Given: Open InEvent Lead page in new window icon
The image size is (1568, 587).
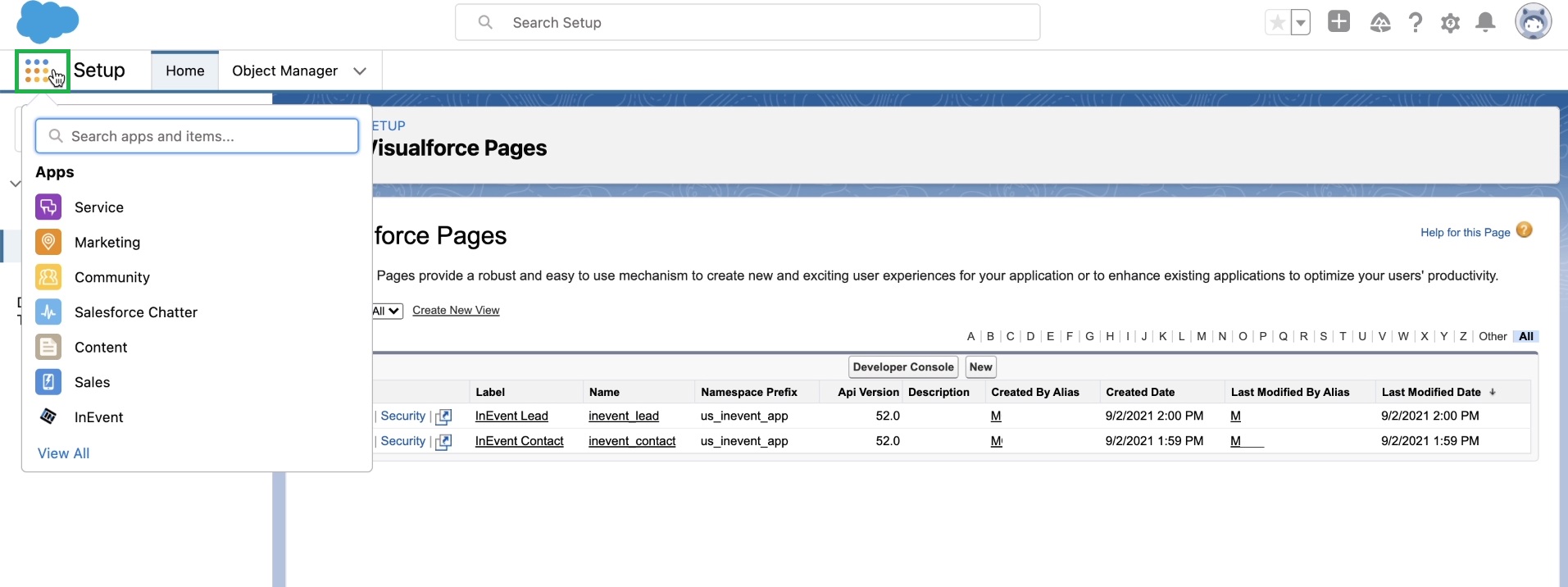Looking at the screenshot, I should coord(443,416).
